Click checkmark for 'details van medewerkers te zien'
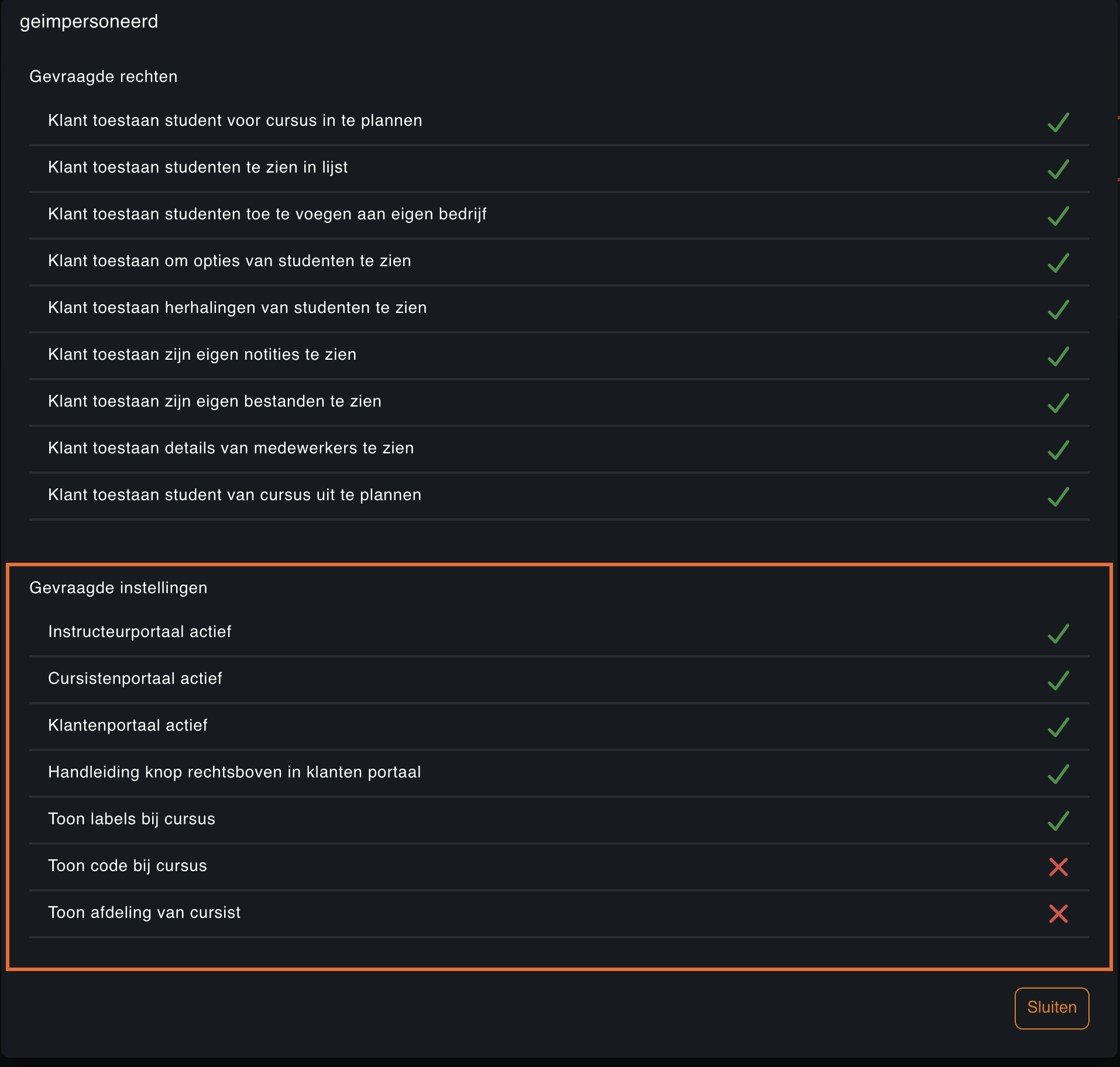Image resolution: width=1120 pixels, height=1067 pixels. tap(1058, 450)
